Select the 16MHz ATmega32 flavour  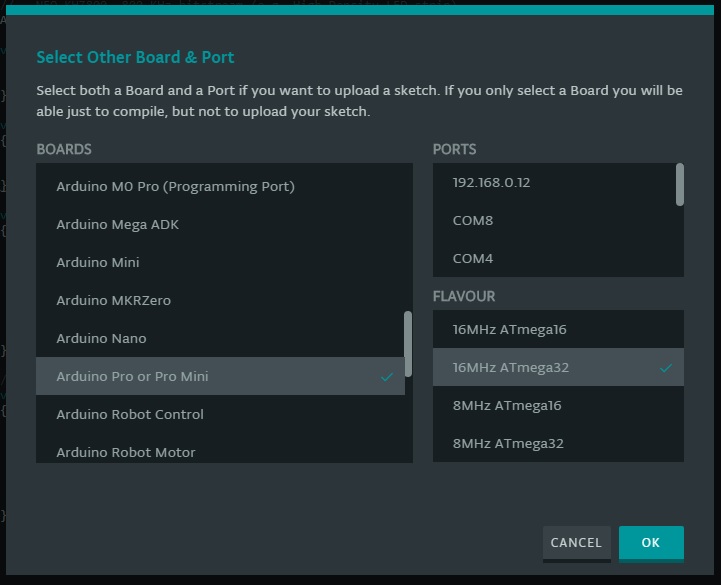point(510,367)
